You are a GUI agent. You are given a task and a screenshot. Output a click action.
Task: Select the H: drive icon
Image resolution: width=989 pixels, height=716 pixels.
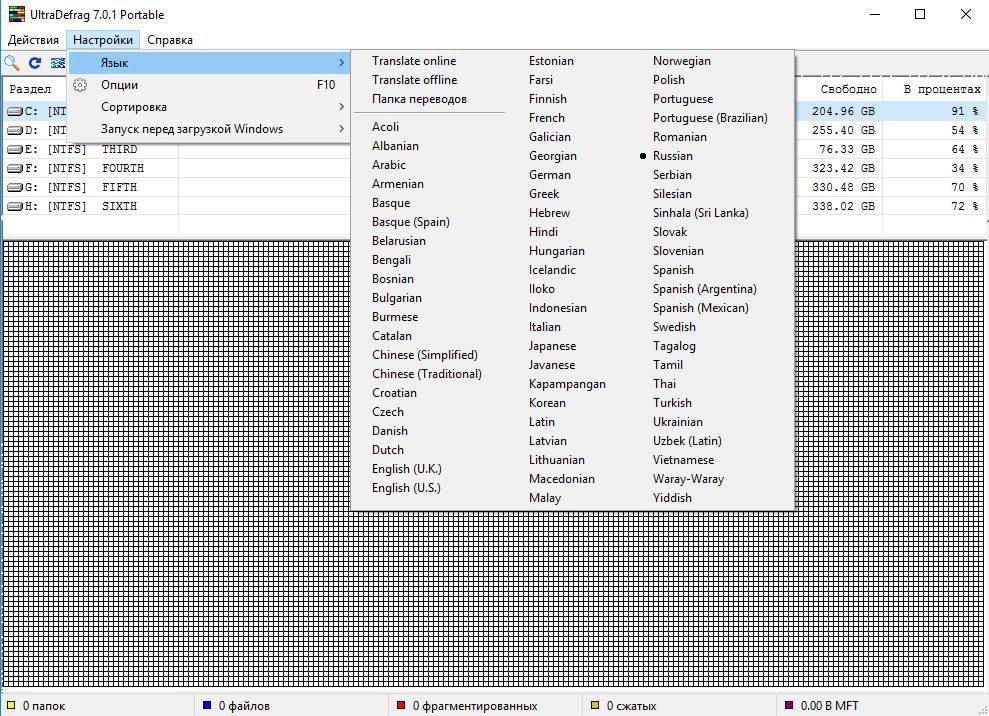pyautogui.click(x=15, y=206)
